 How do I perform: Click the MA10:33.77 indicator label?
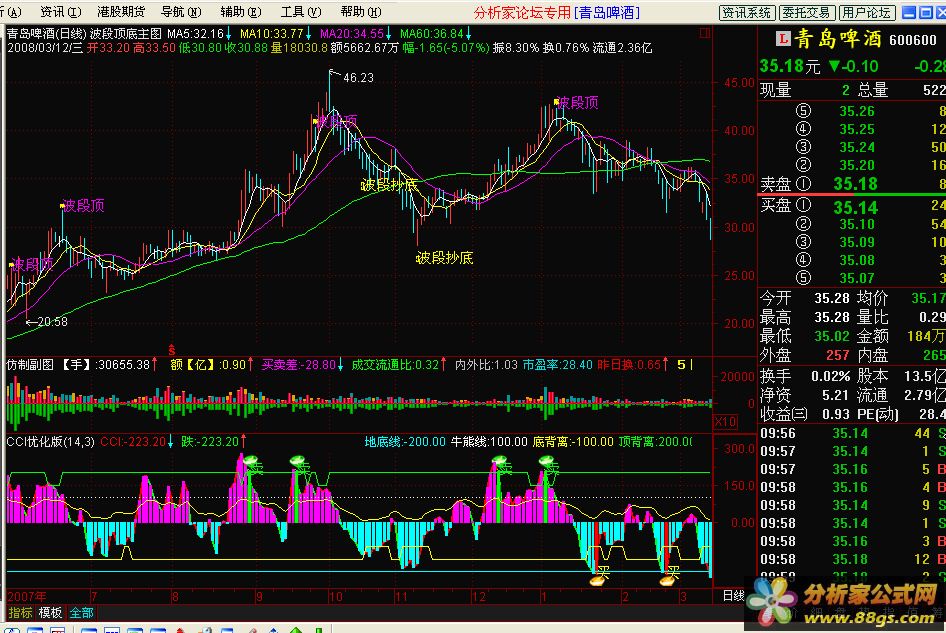coord(271,34)
